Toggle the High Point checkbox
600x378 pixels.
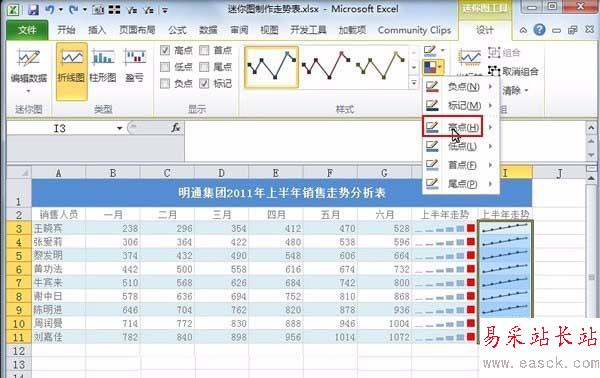tap(165, 50)
